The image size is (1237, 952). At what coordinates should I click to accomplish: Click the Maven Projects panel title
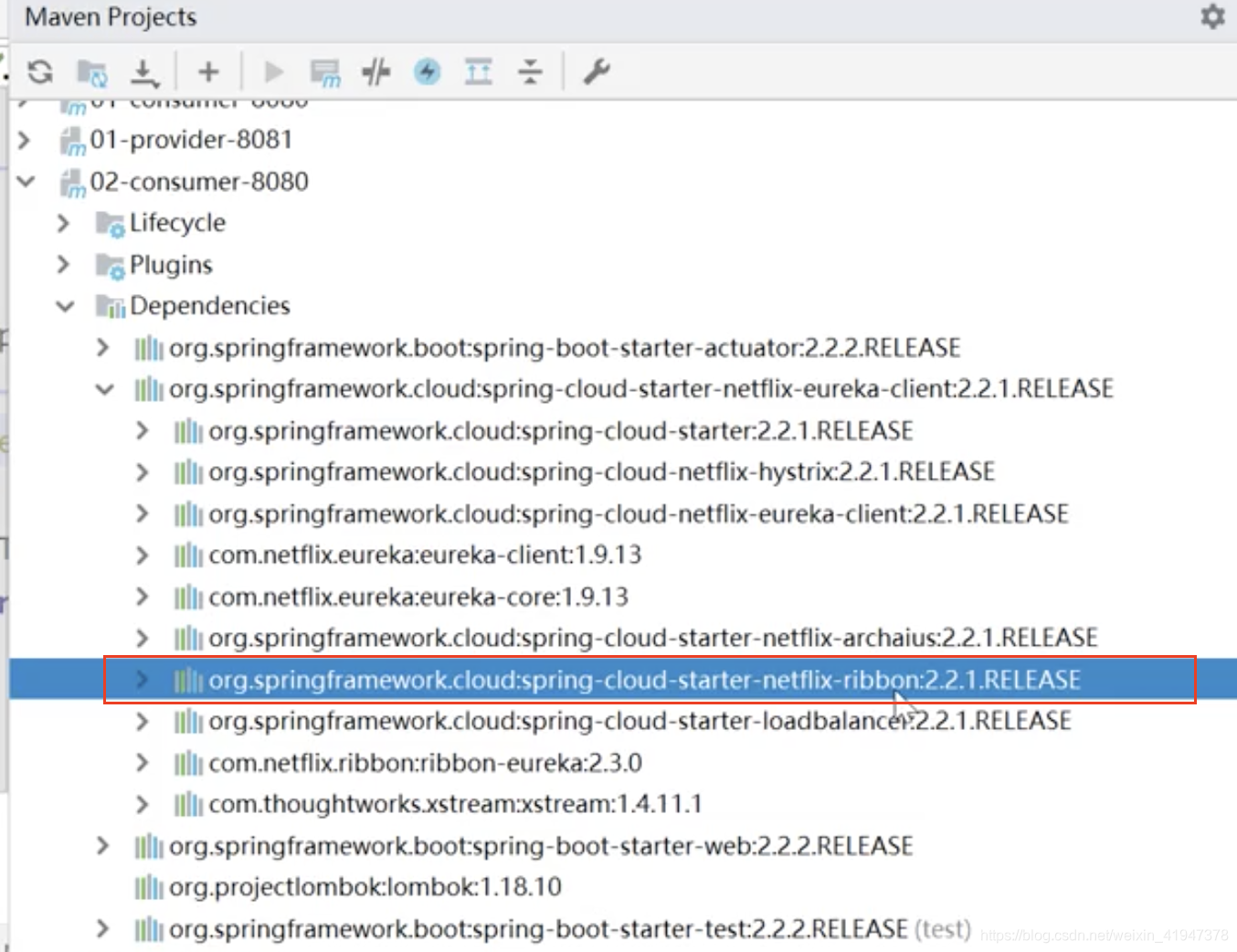click(x=111, y=16)
